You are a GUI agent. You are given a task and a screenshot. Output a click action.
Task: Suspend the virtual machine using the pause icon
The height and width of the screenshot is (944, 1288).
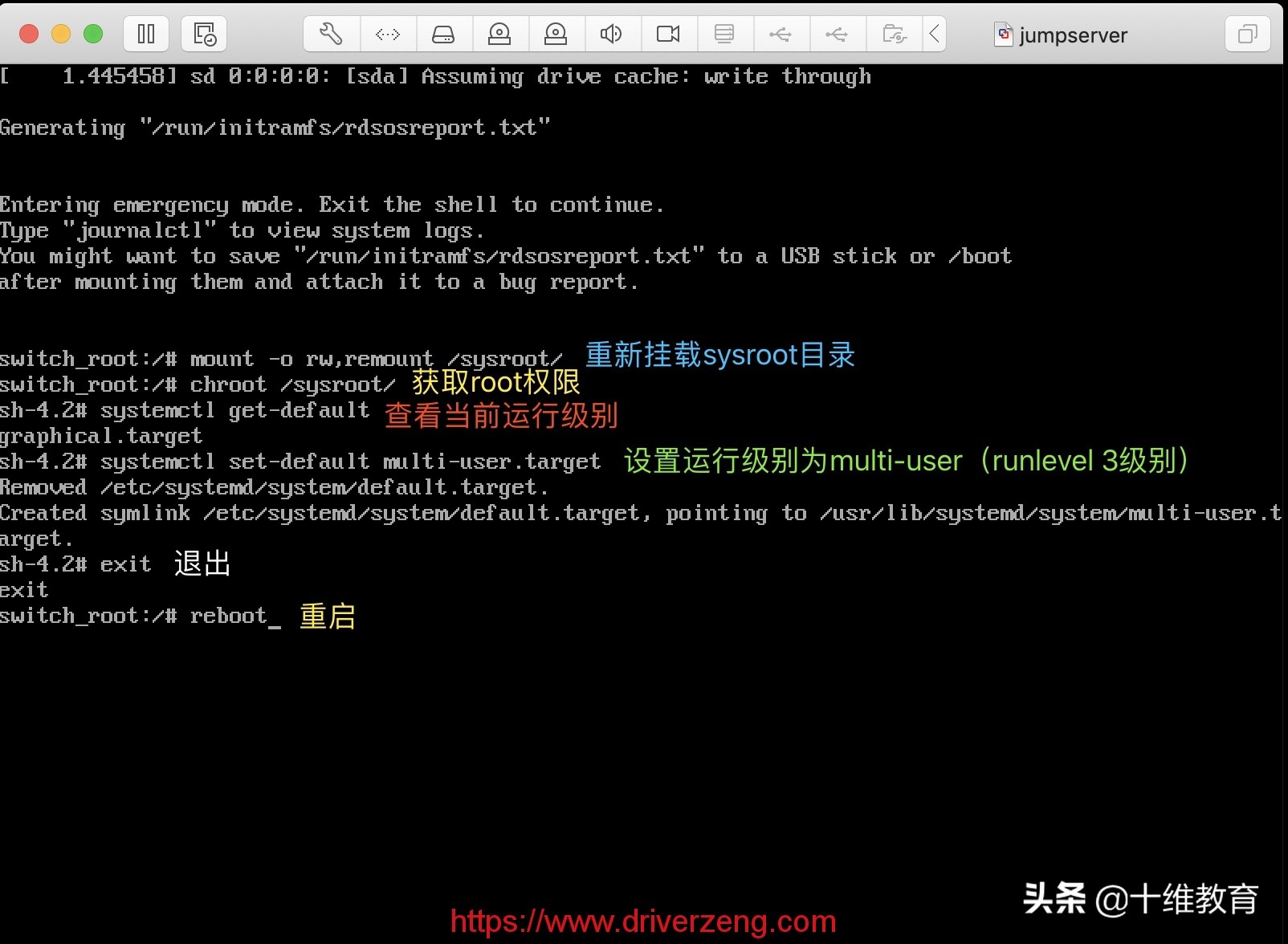(x=145, y=34)
